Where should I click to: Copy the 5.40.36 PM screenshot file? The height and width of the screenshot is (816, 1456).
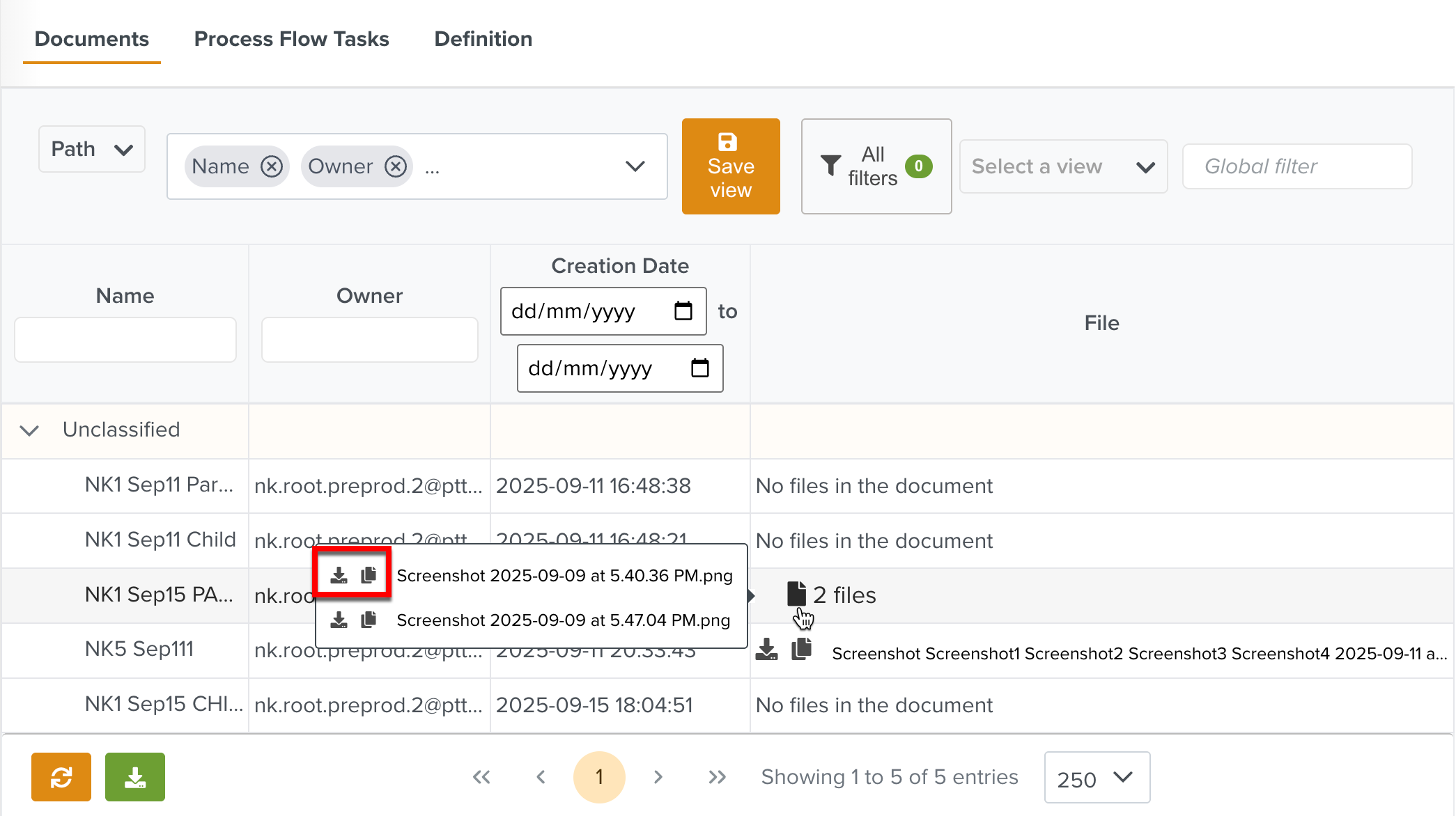[369, 575]
